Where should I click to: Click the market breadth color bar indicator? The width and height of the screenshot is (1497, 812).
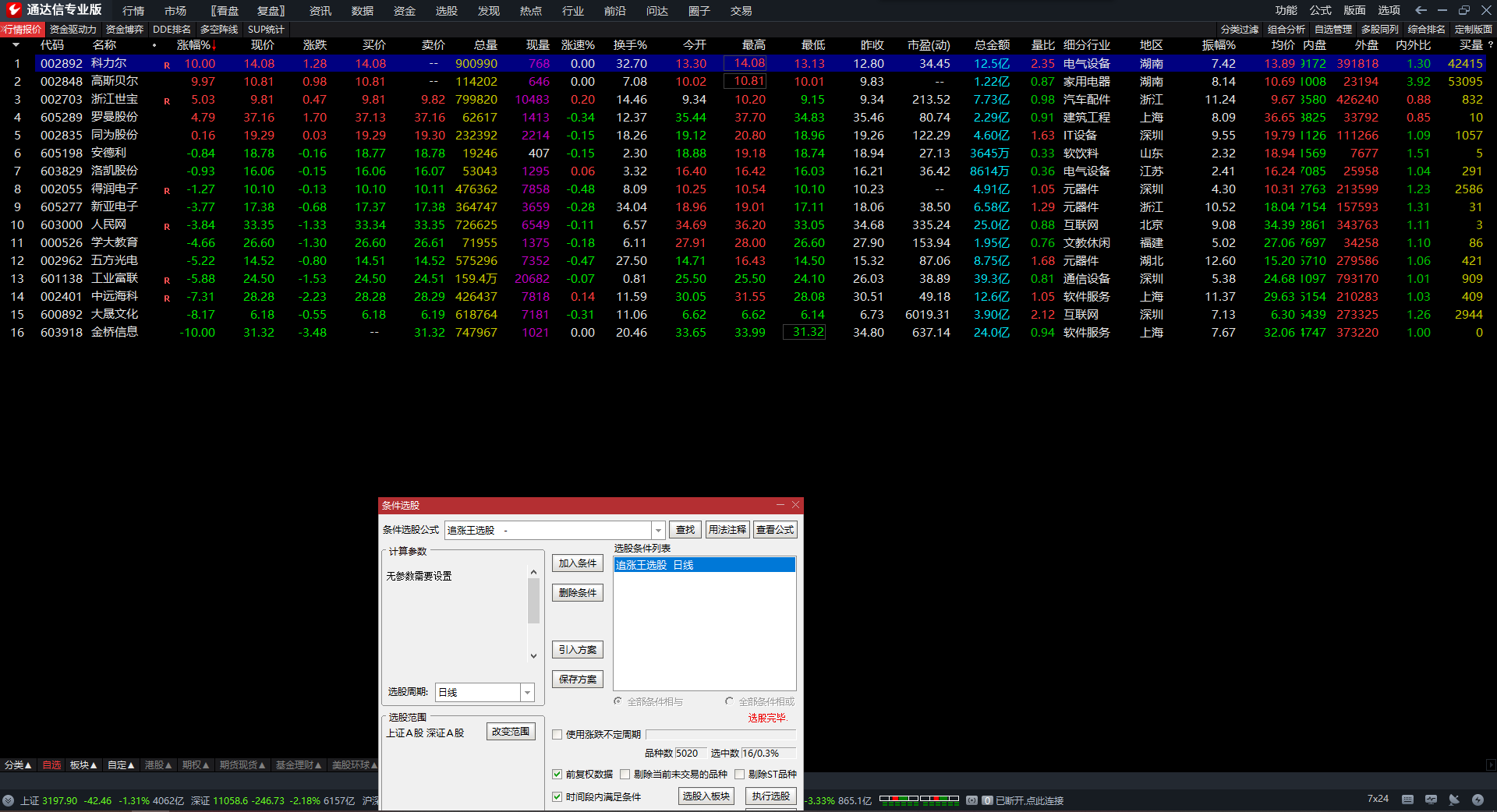[918, 800]
